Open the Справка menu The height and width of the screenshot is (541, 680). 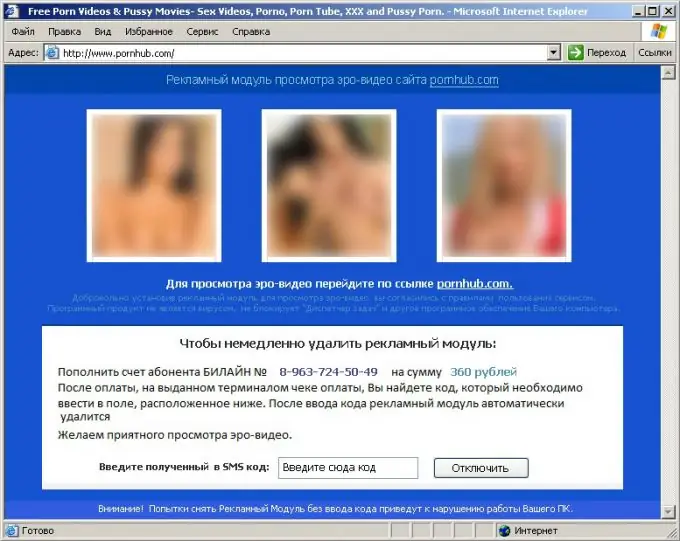[x=251, y=32]
